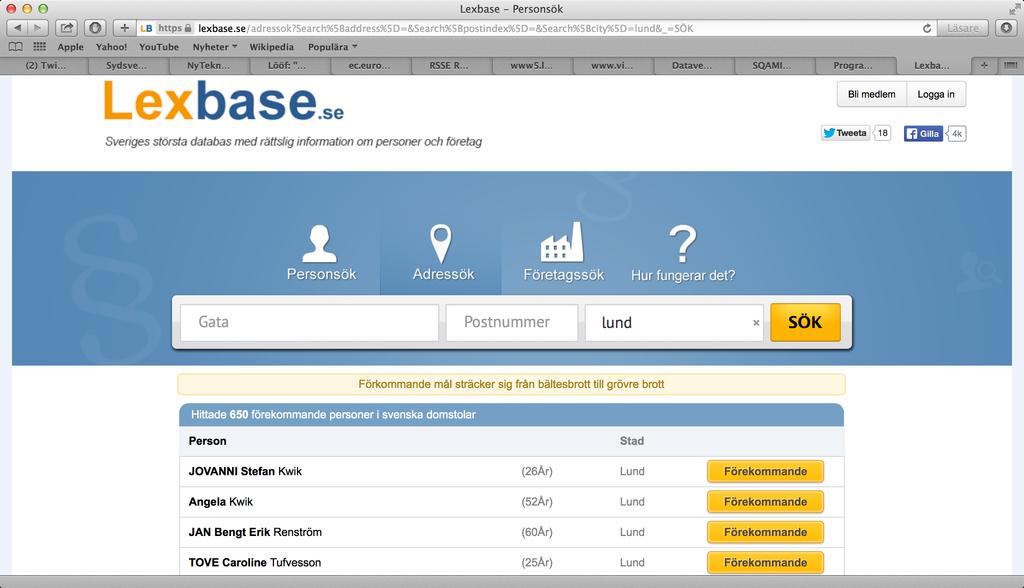The width and height of the screenshot is (1024, 588).
Task: Open the Yahoo! bookmark
Action: 111,47
